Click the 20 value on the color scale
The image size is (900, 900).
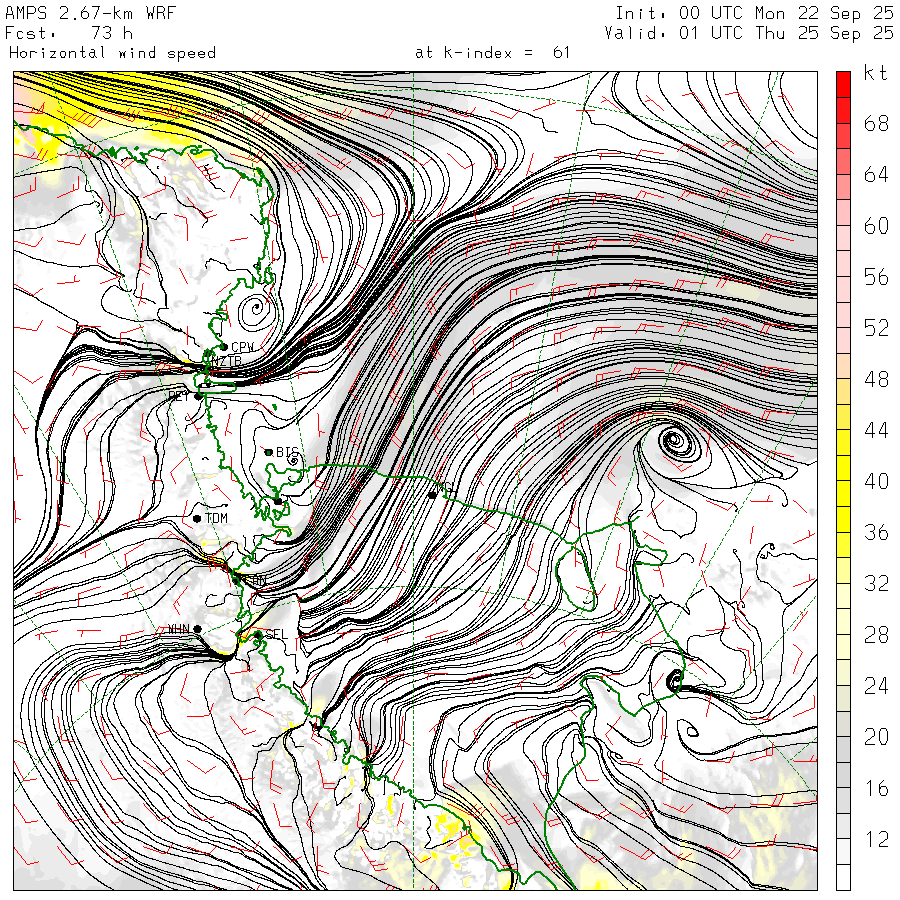tap(876, 738)
